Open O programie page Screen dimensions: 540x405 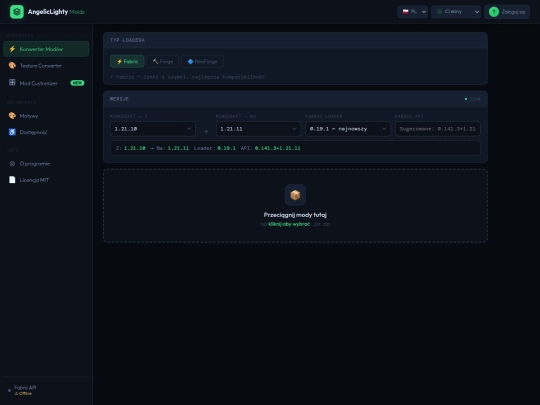(46, 164)
